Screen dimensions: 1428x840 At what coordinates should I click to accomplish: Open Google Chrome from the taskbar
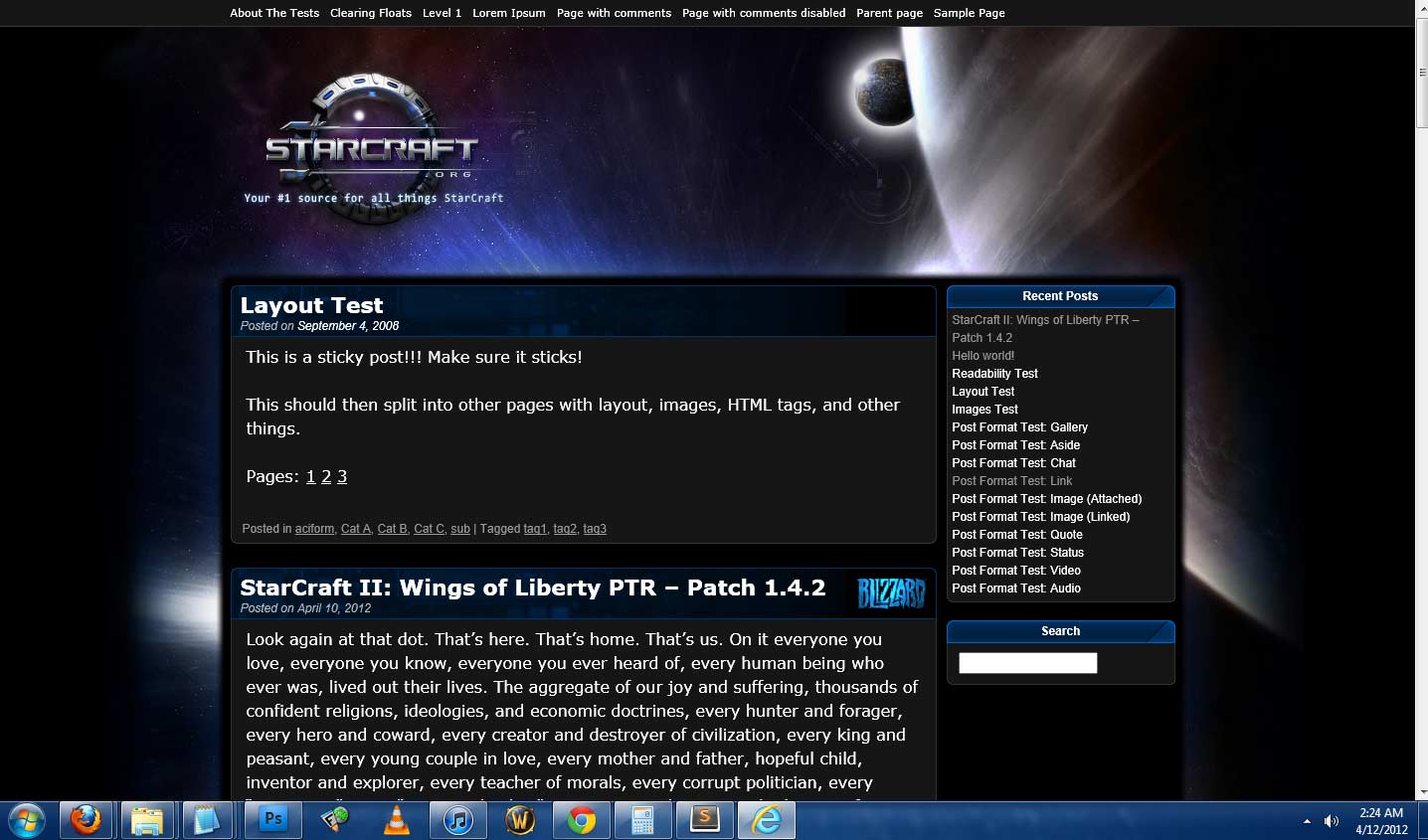(x=582, y=821)
